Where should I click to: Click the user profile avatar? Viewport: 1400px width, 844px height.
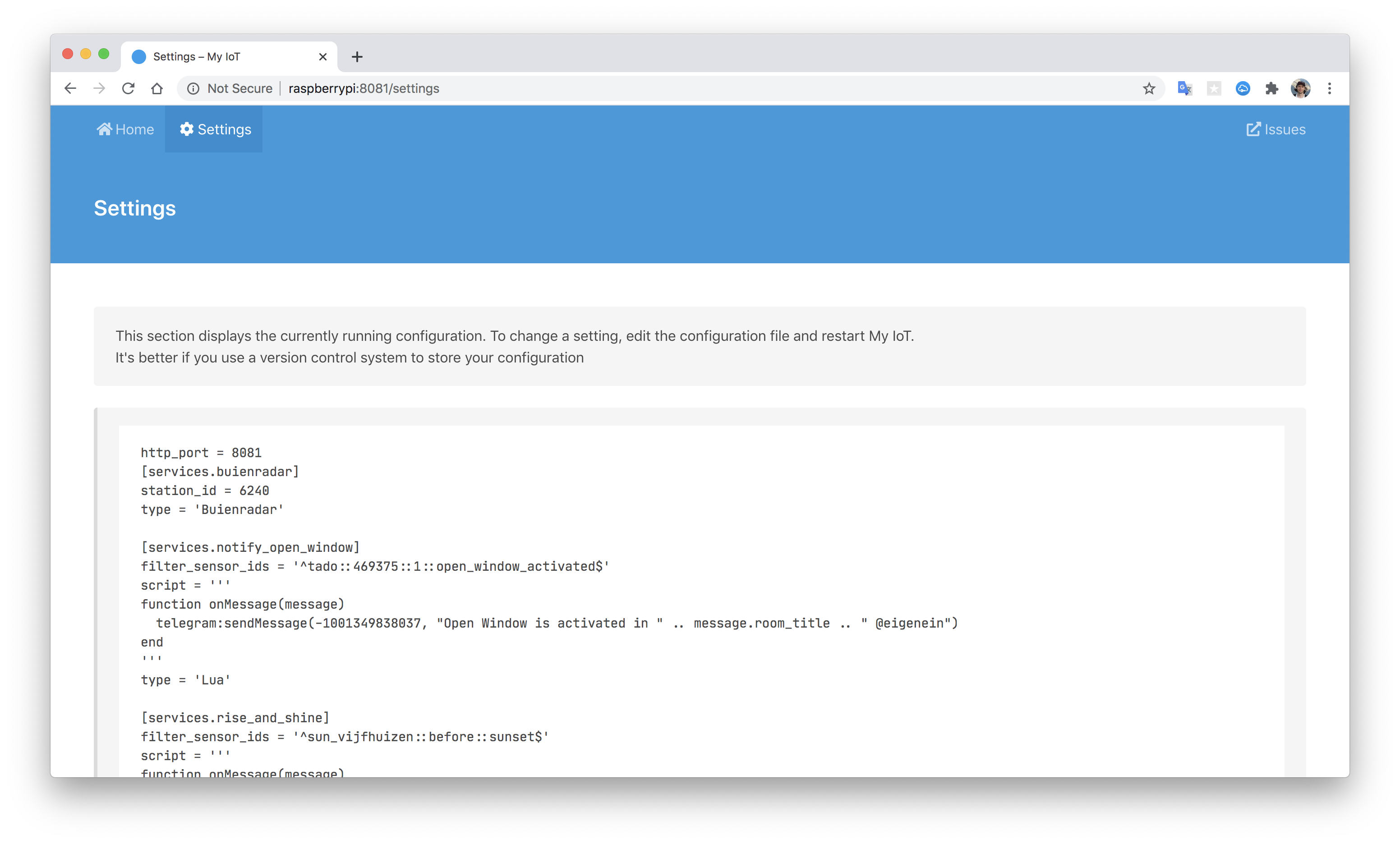click(1301, 89)
